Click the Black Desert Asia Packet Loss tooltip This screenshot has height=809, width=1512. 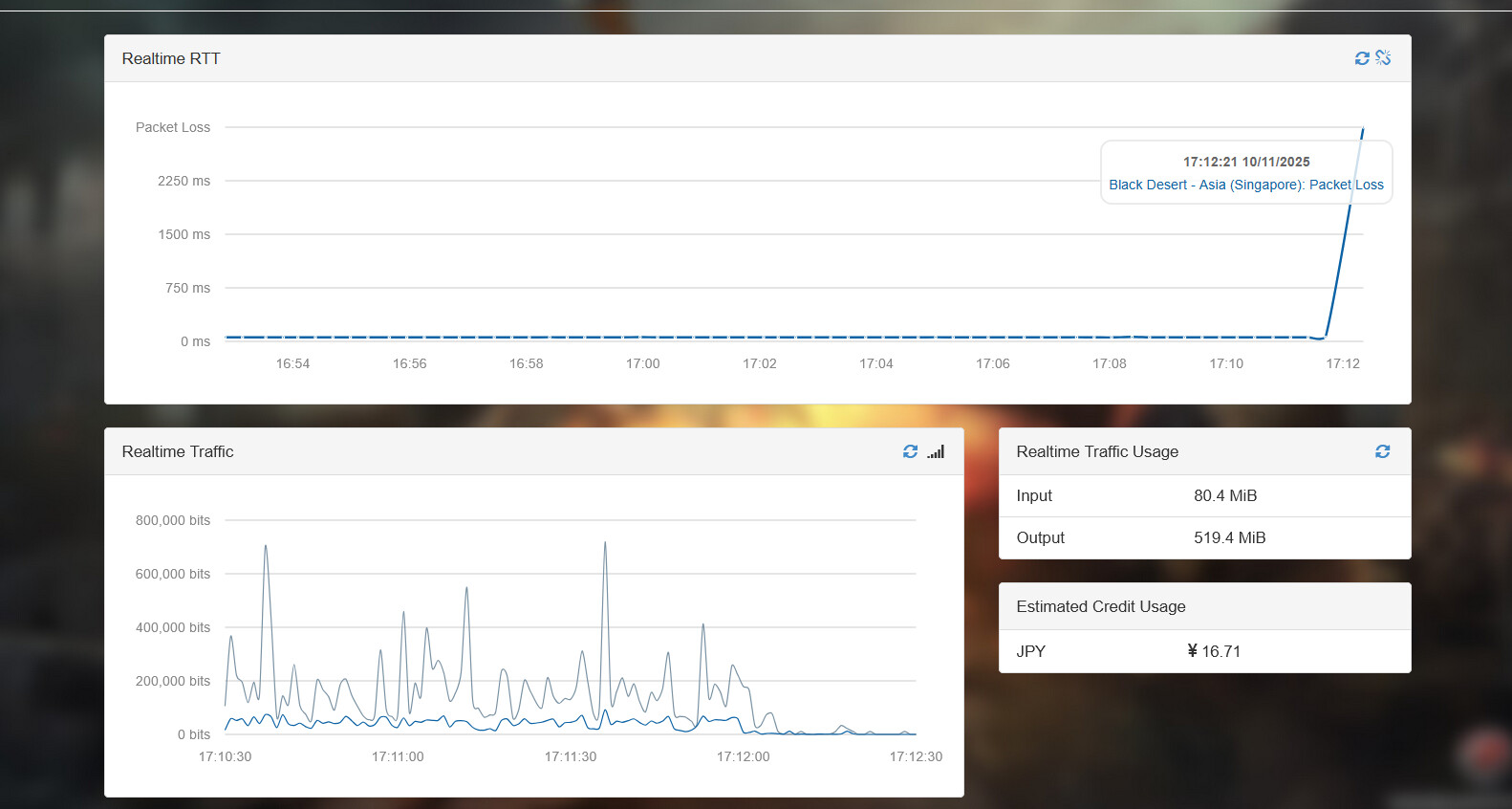click(1245, 185)
